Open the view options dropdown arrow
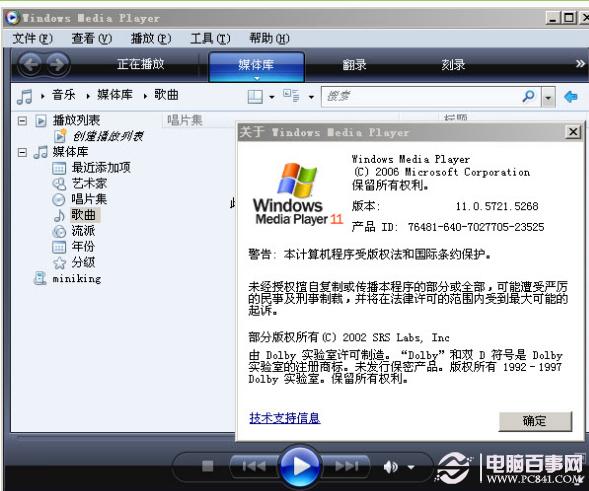The image size is (589, 491). click(x=311, y=97)
